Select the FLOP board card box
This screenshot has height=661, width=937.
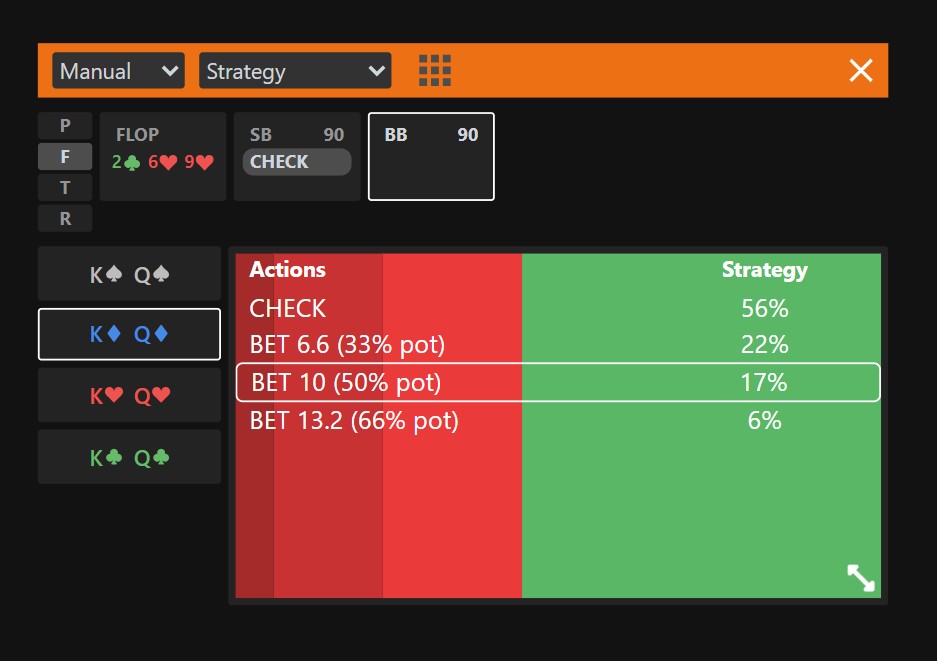[163, 156]
